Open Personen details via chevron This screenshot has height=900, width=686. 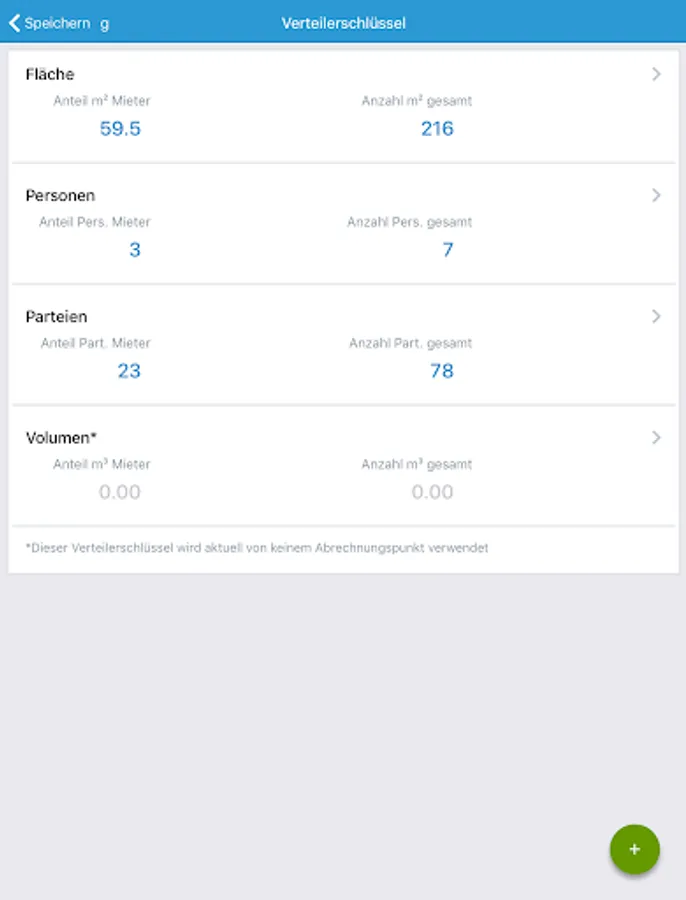tap(656, 195)
